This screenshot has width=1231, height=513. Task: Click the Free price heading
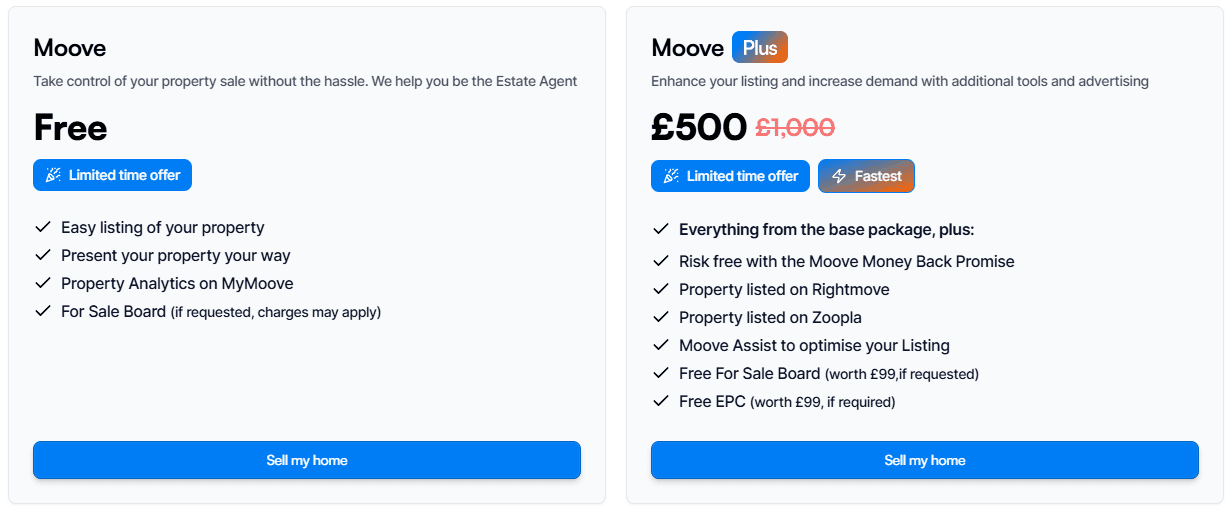point(70,128)
